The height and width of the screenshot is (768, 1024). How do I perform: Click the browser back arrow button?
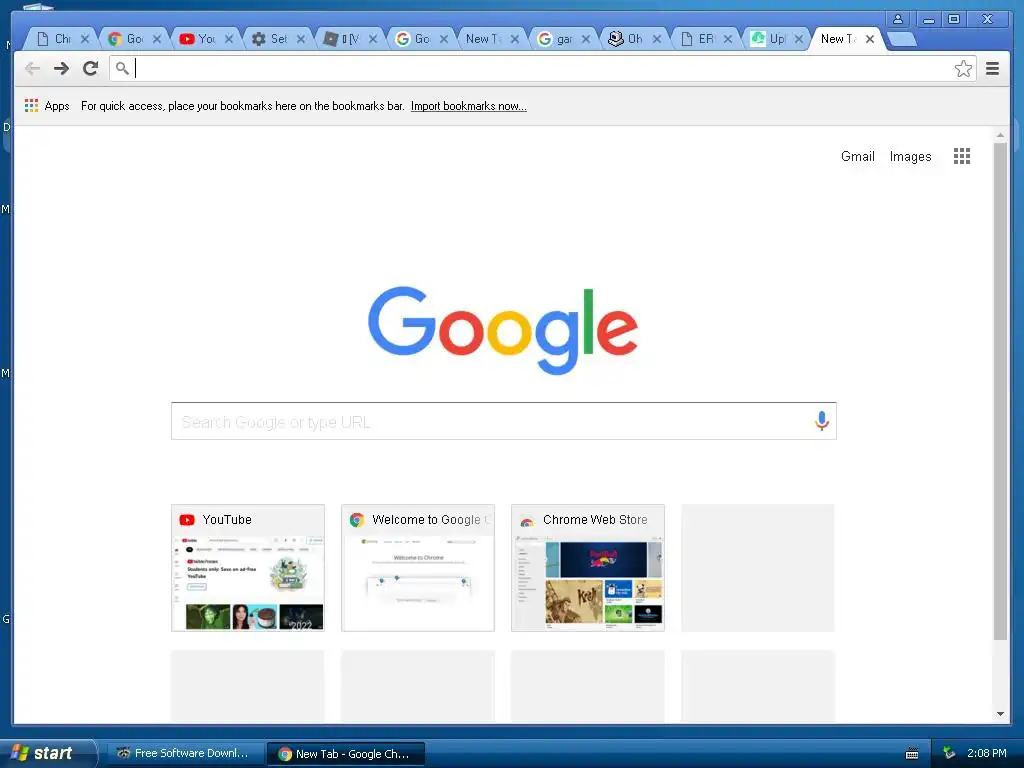[32, 69]
